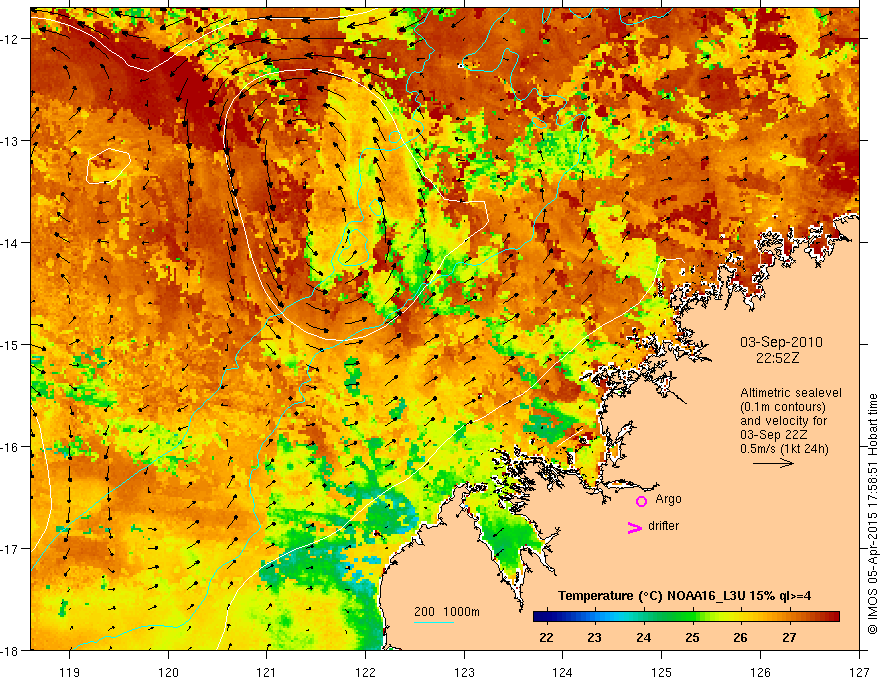The image size is (880, 680).
Task: Click the '03-Sep 22Z' text line
Action: pos(773,435)
